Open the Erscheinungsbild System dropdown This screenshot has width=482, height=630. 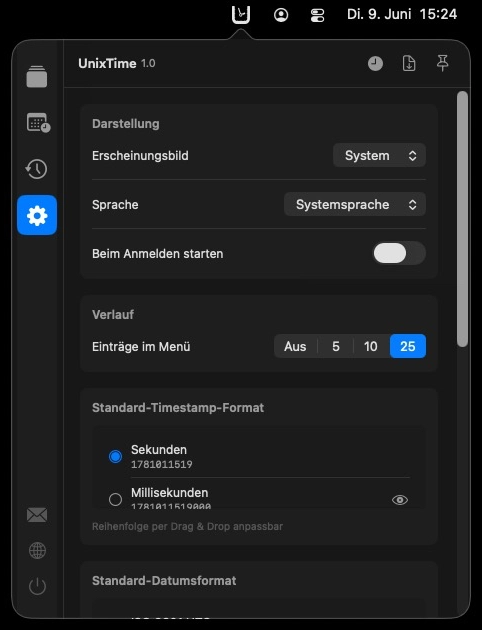click(x=379, y=155)
